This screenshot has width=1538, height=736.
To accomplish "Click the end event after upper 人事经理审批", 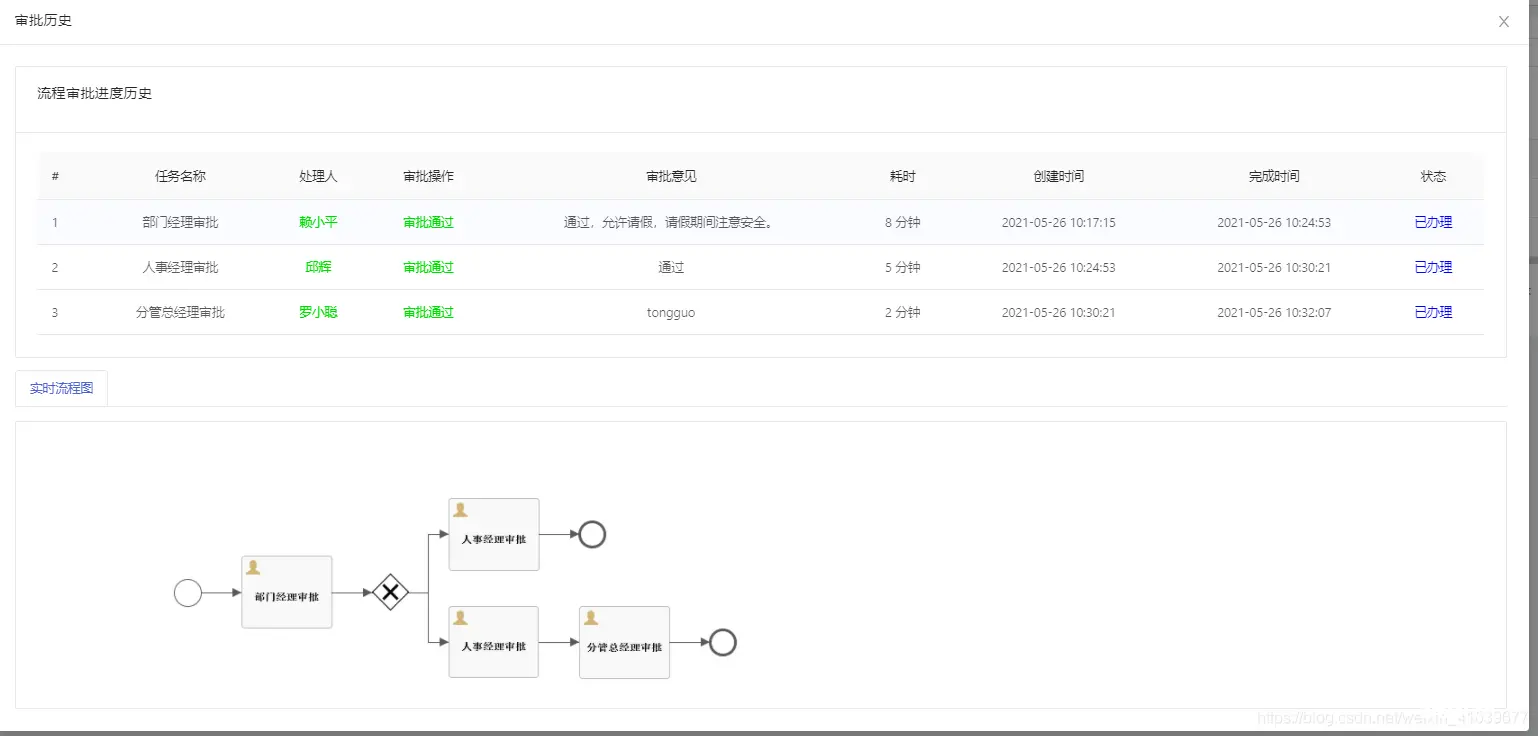I will (x=592, y=535).
